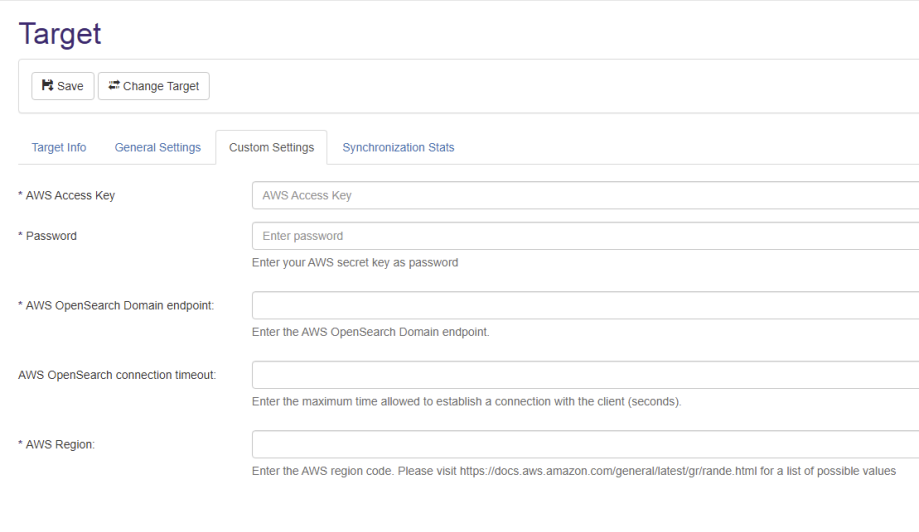
Task: Click the OpenSearch connection timeout input box
Action: pos(586,374)
